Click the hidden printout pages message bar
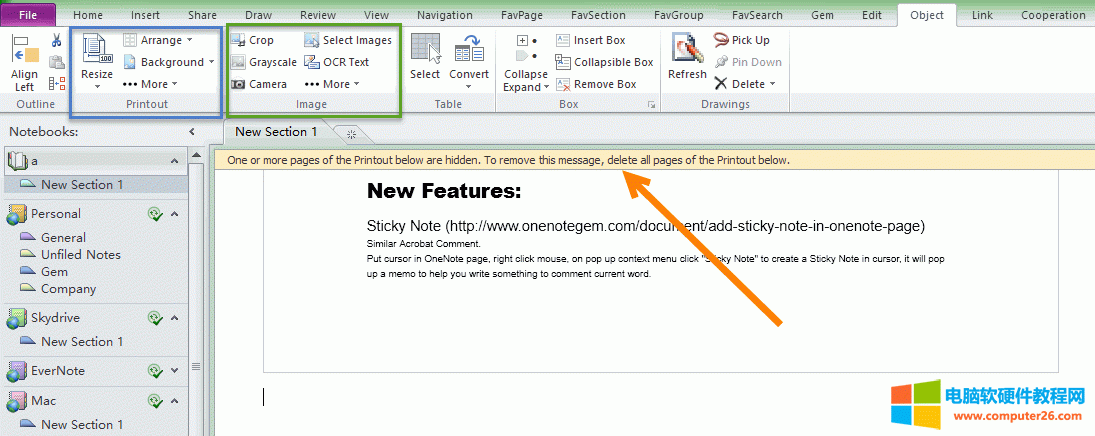The width and height of the screenshot is (1095, 436). 654,160
